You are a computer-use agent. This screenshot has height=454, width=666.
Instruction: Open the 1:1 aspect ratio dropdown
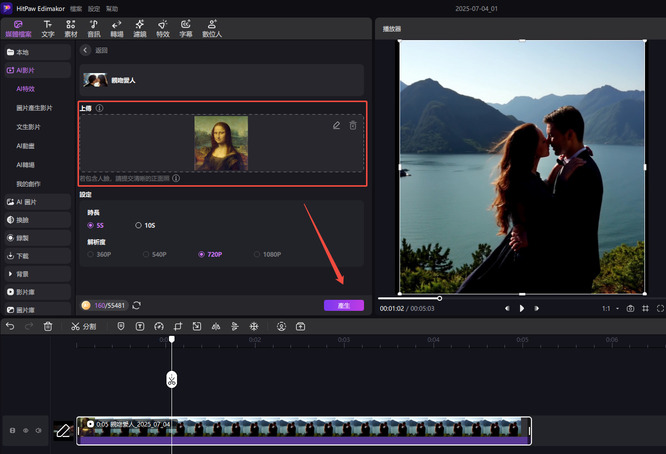point(608,309)
